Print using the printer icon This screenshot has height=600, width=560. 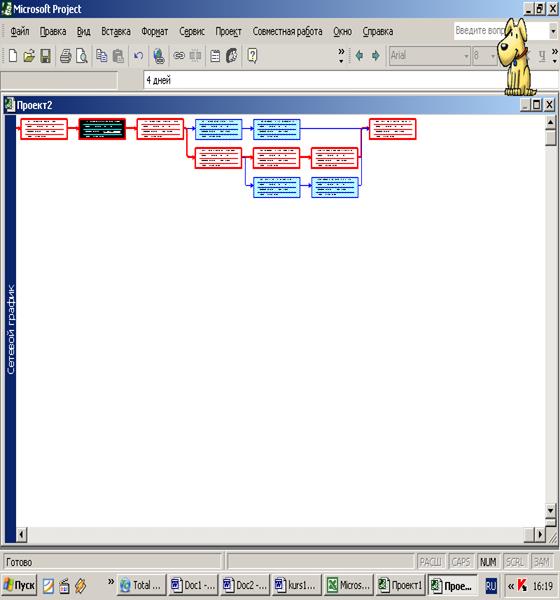point(65,56)
